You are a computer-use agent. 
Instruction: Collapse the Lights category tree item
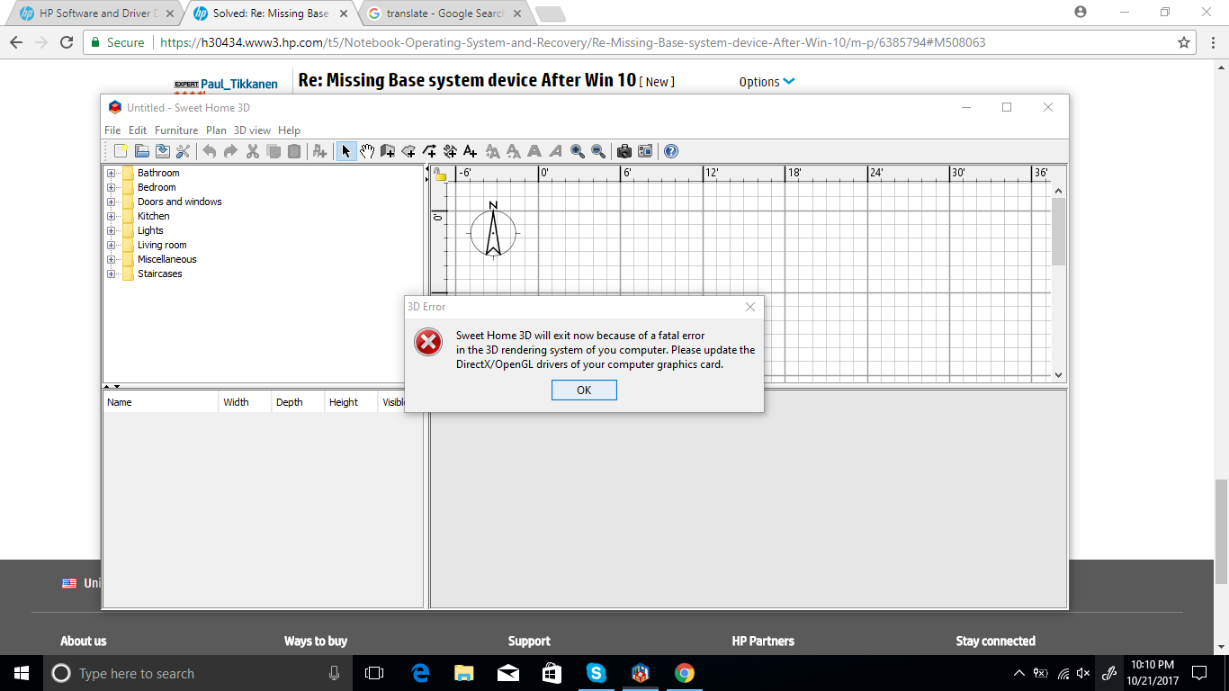click(111, 230)
